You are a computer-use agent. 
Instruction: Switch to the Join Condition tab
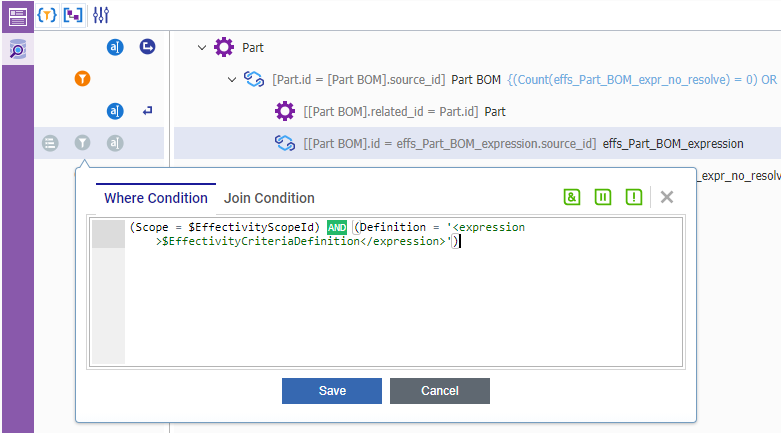269,198
